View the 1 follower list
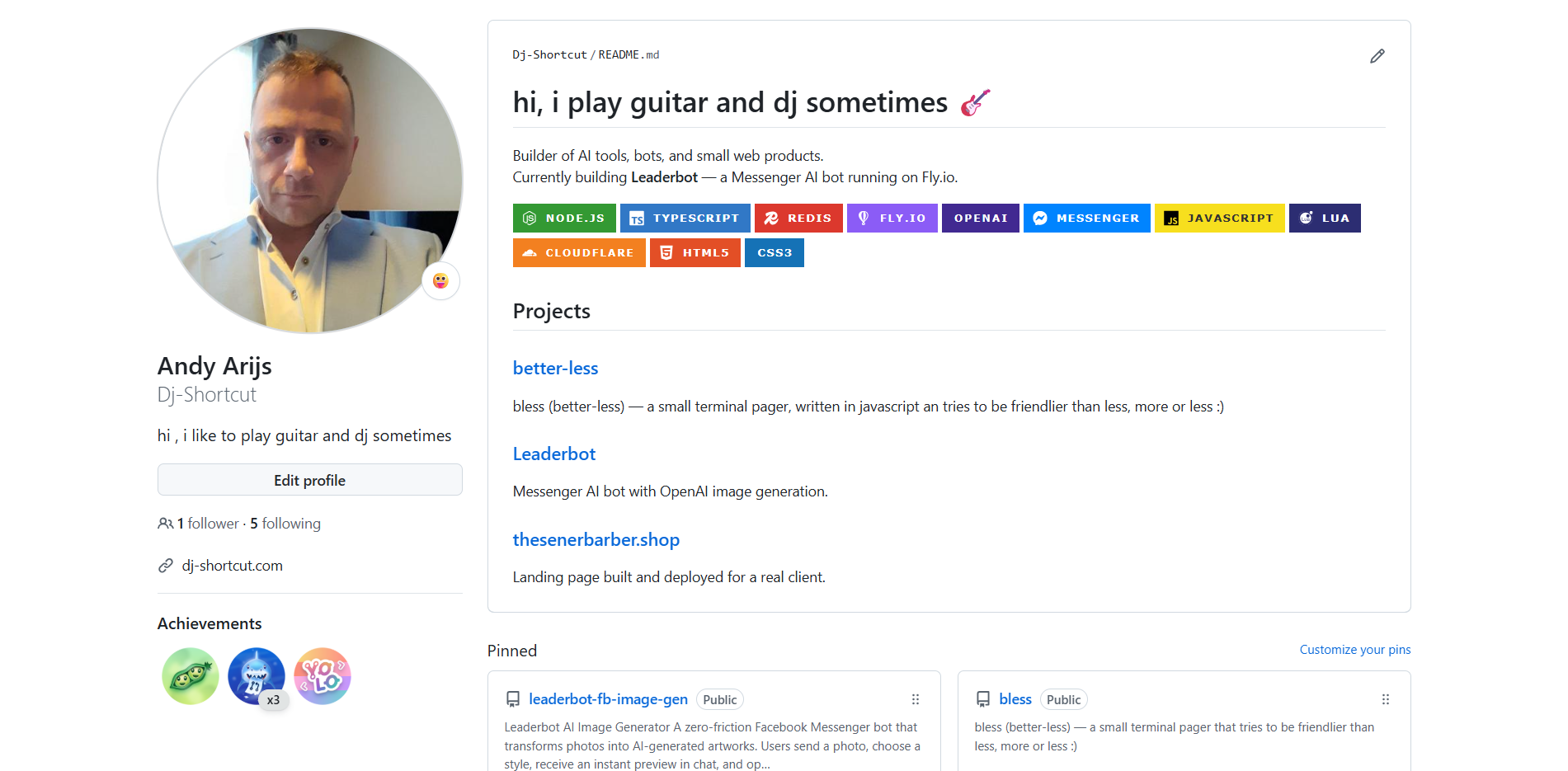Viewport: 1568px width, 771px height. coord(208,524)
